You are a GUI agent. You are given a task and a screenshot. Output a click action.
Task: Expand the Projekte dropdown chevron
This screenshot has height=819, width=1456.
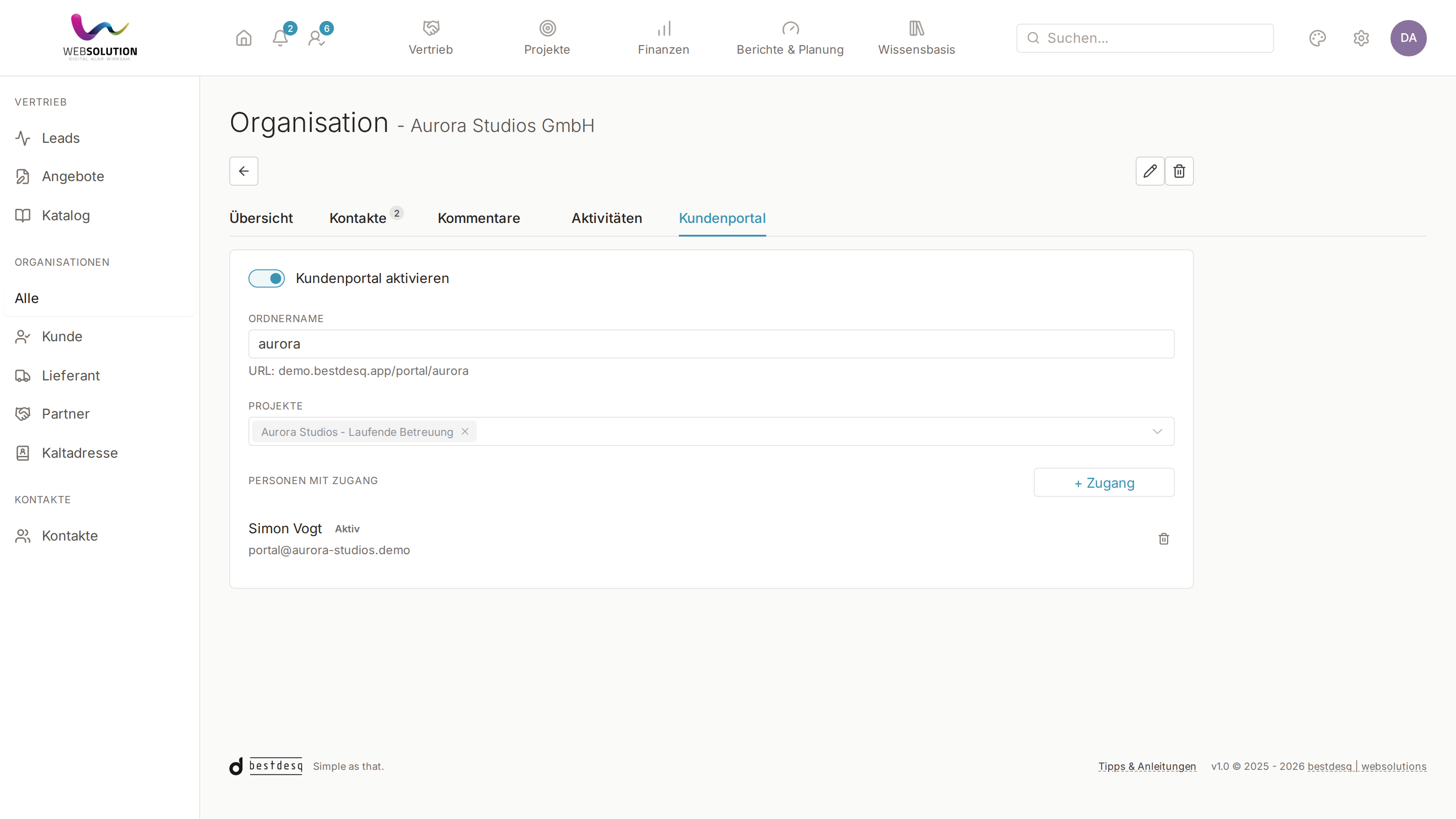coord(1157,431)
